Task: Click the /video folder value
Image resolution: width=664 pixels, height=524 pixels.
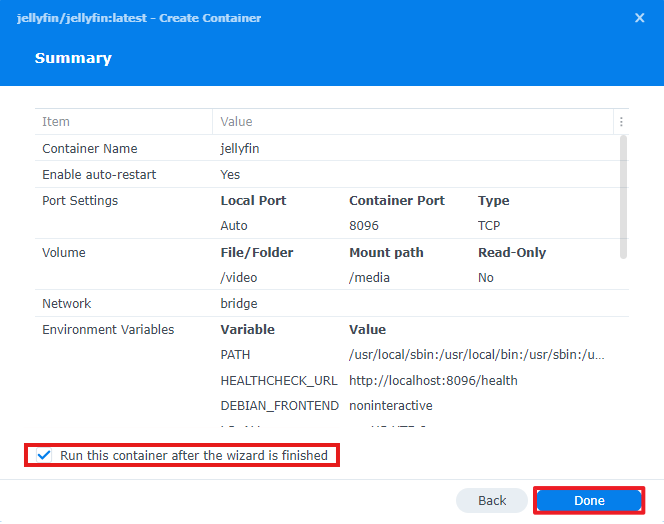Action: click(x=238, y=278)
